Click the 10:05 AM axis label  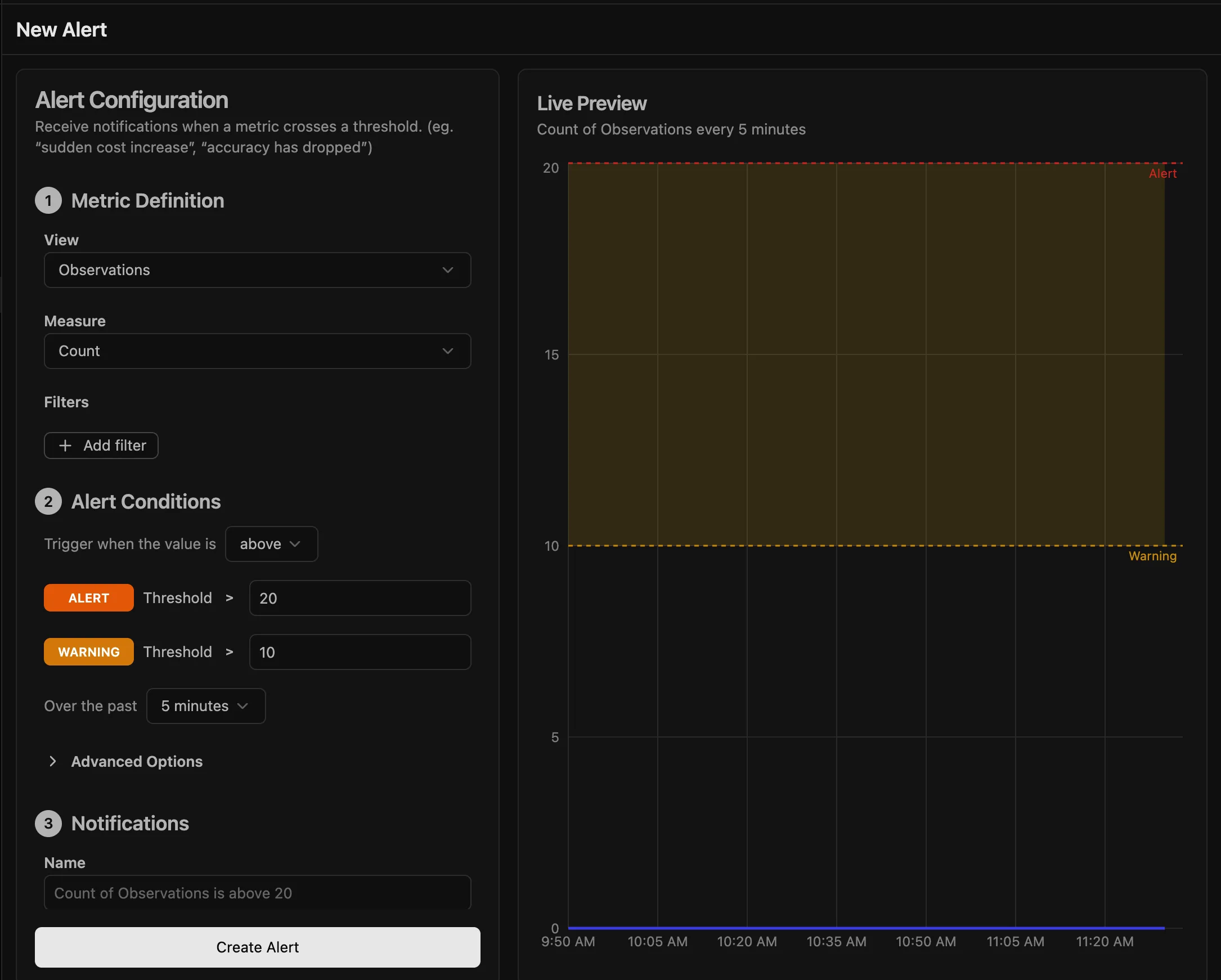[x=658, y=942]
